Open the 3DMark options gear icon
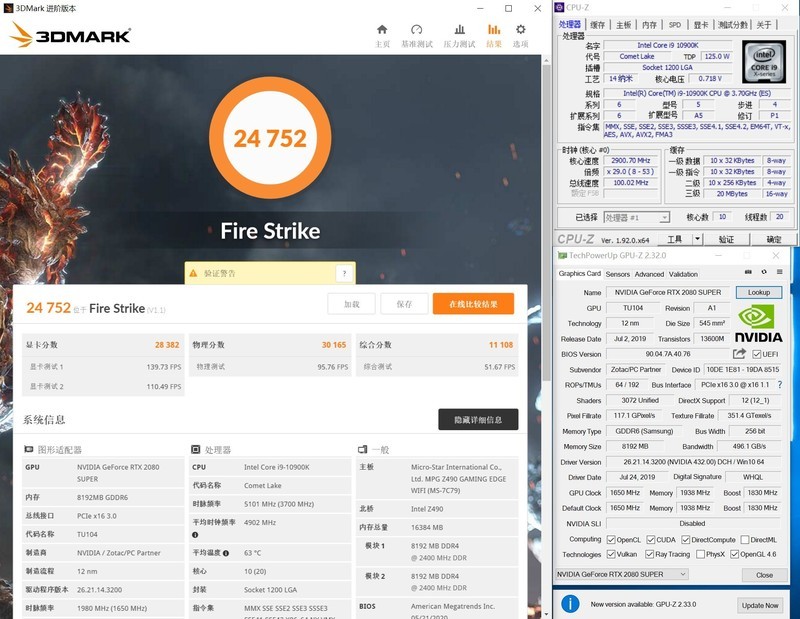Image resolution: width=800 pixels, height=619 pixels. tap(520, 30)
